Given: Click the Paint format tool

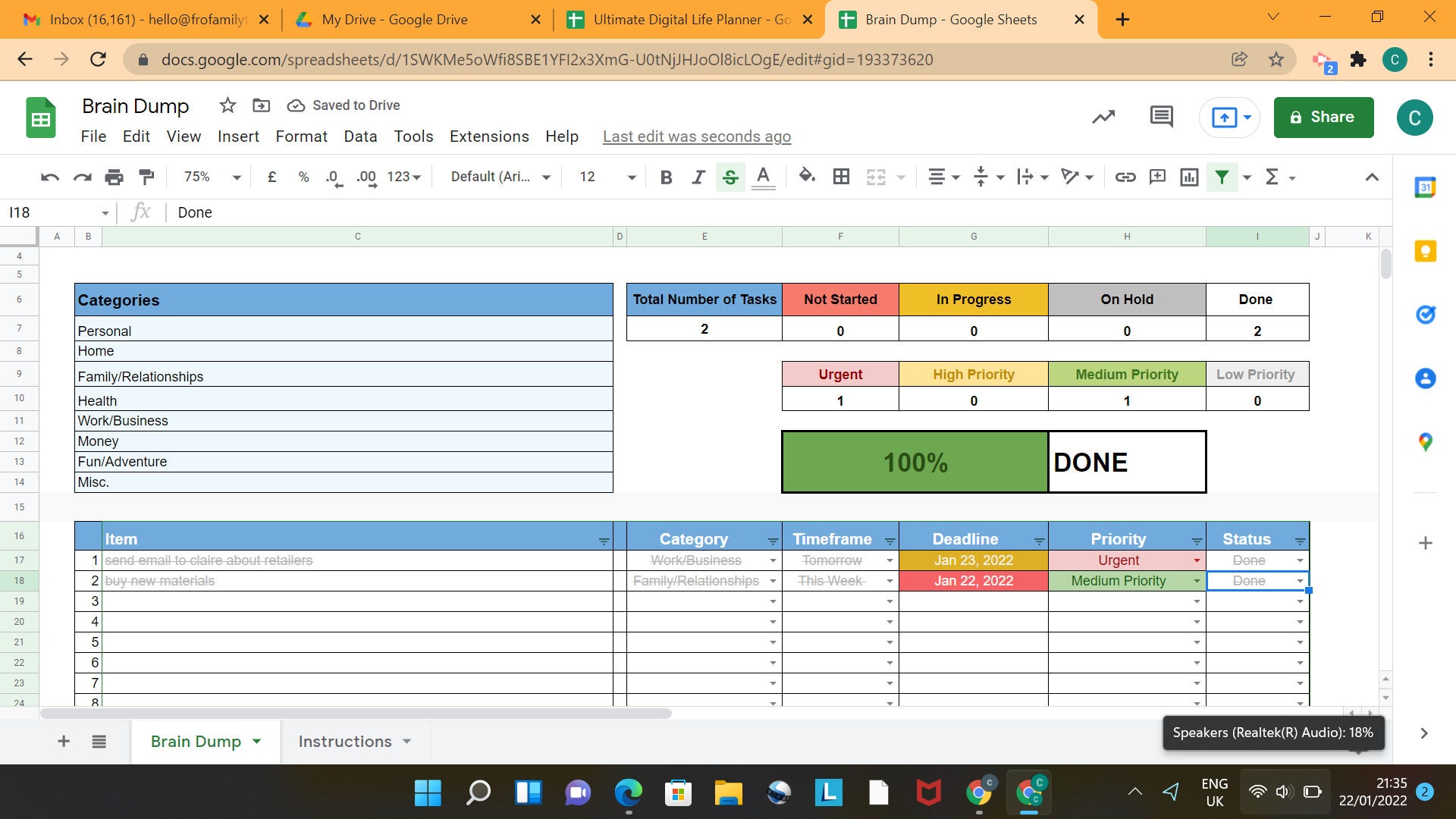Looking at the screenshot, I should tap(146, 177).
